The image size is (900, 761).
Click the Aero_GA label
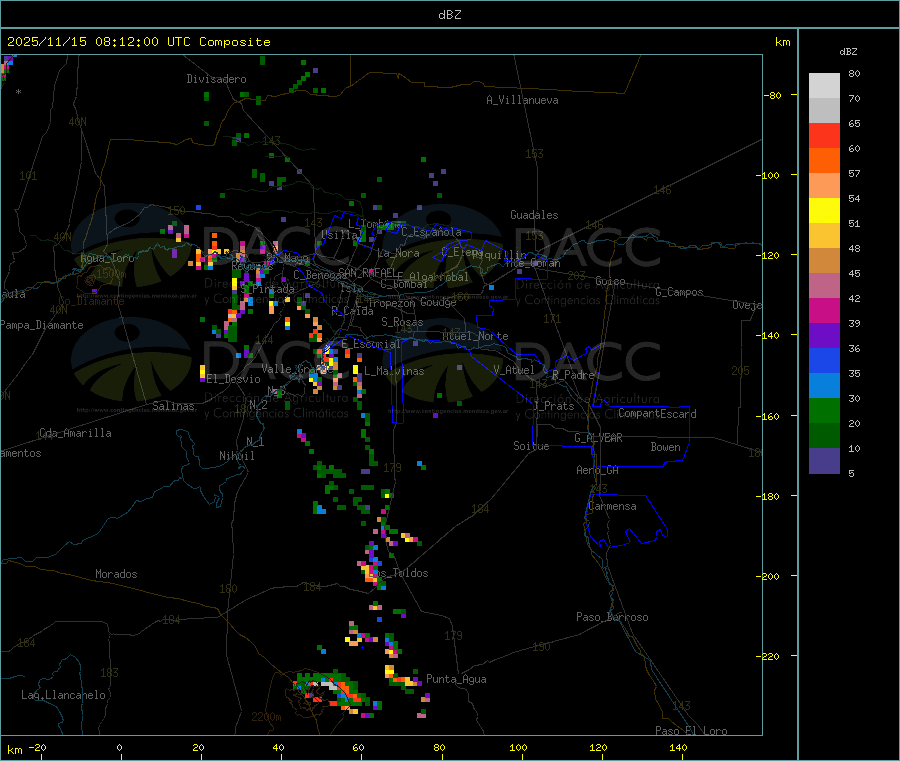tap(597, 470)
